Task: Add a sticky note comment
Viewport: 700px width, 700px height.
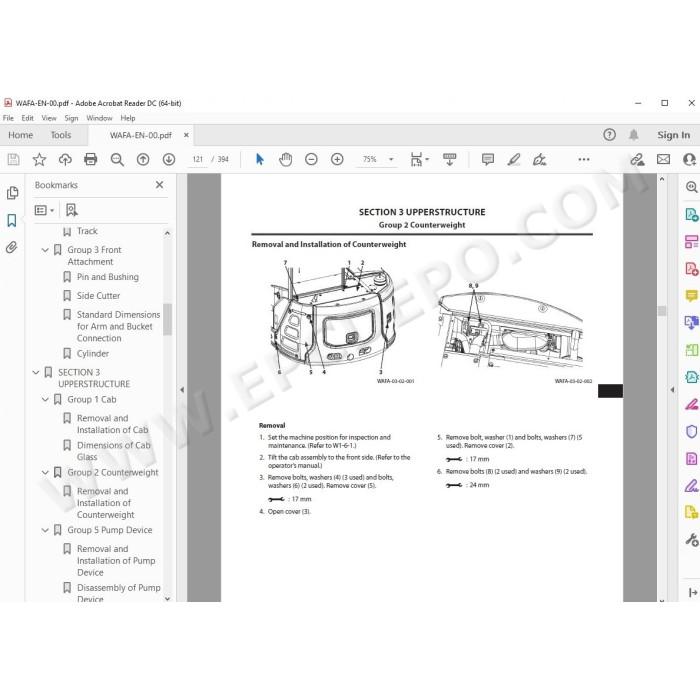Action: click(488, 159)
